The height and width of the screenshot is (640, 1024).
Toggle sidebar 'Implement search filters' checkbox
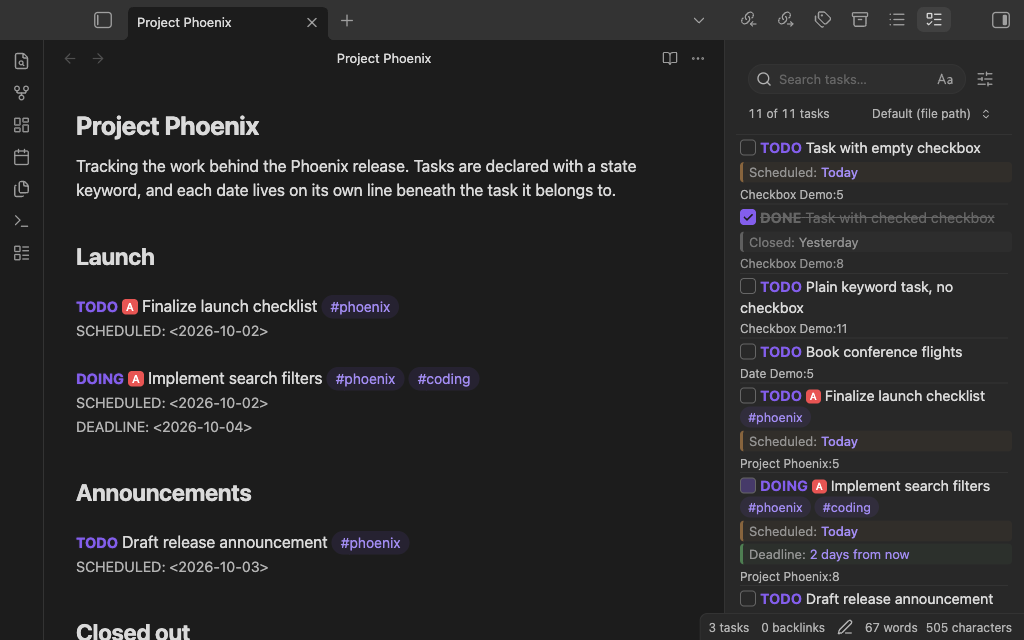tap(748, 485)
